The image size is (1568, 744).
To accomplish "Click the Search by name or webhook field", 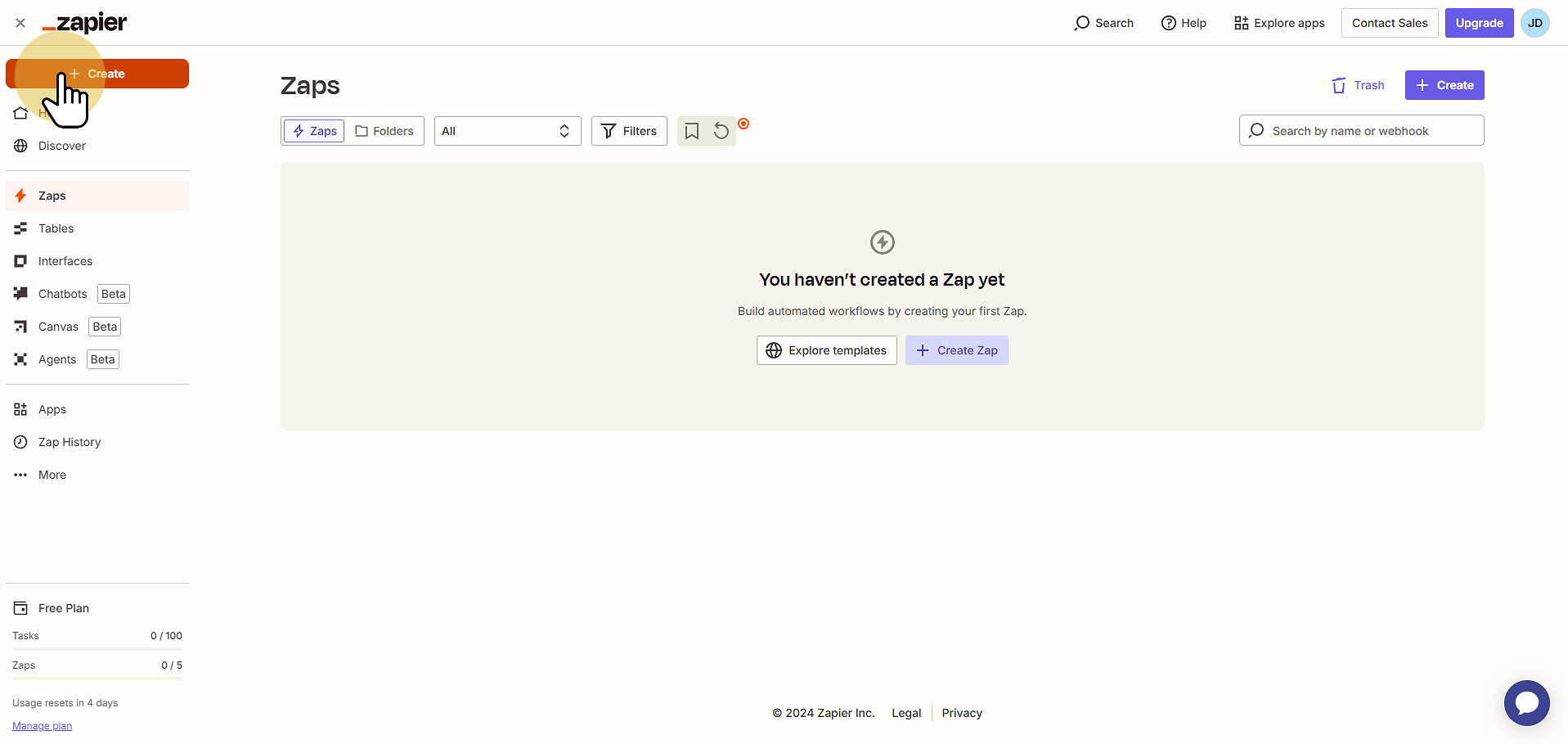I will pos(1361,131).
